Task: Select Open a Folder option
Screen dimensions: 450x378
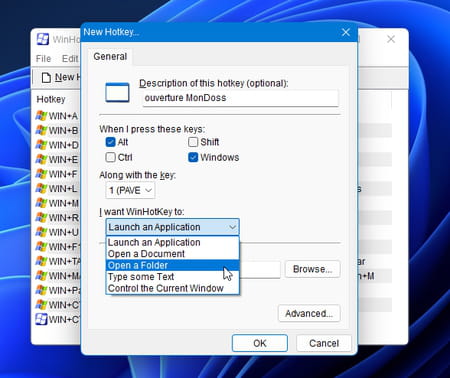Action: [x=173, y=265]
